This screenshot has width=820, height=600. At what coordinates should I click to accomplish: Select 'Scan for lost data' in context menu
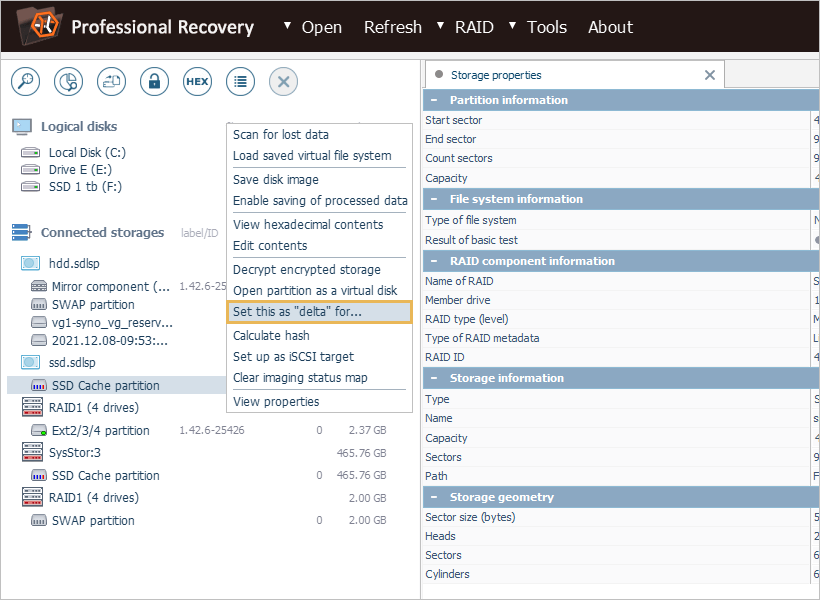pyautogui.click(x=281, y=135)
